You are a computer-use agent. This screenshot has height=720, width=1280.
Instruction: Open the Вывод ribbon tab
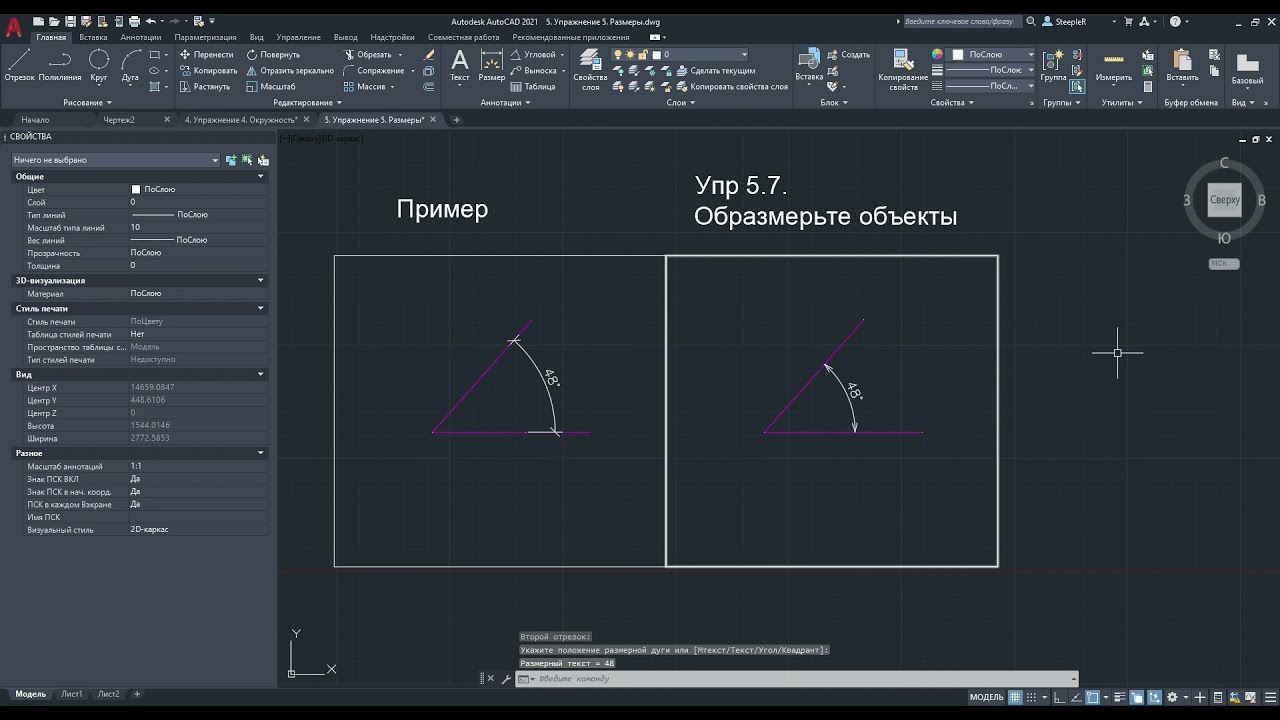[x=345, y=37]
